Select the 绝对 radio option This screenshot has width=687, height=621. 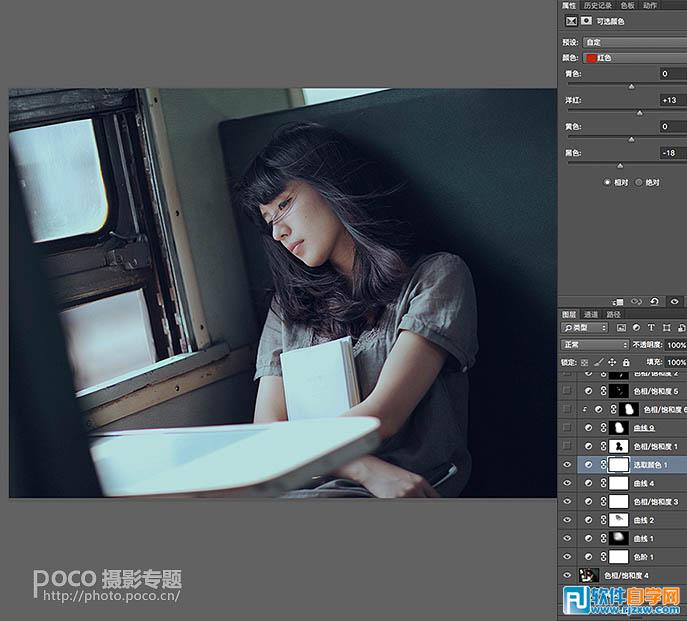click(x=638, y=182)
